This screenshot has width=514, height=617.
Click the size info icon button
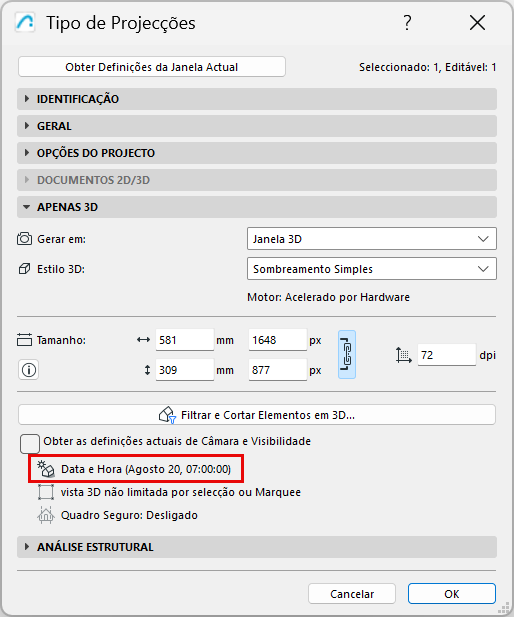28,370
